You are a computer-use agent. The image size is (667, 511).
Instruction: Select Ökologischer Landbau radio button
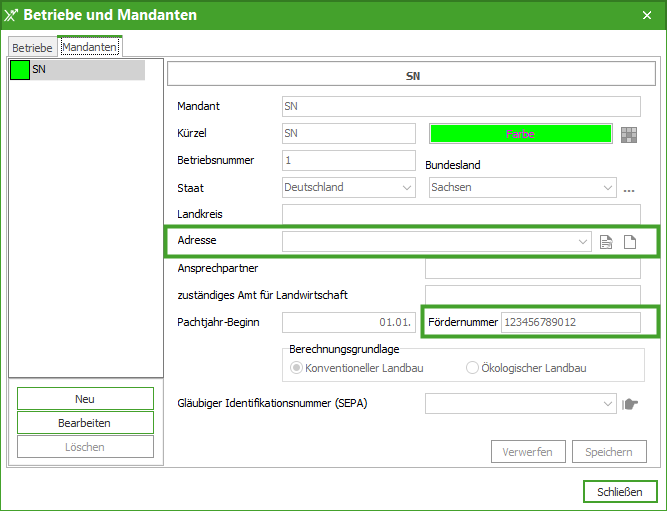pos(473,368)
